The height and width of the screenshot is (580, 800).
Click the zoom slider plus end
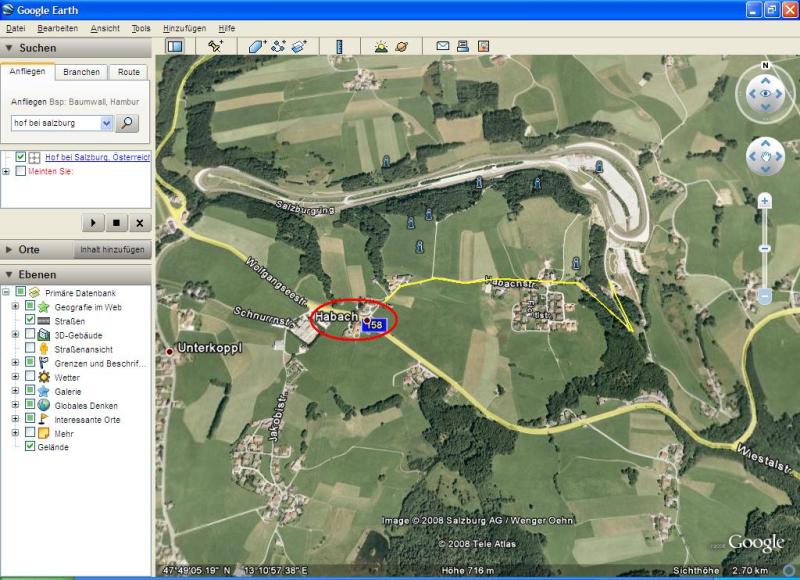point(764,201)
